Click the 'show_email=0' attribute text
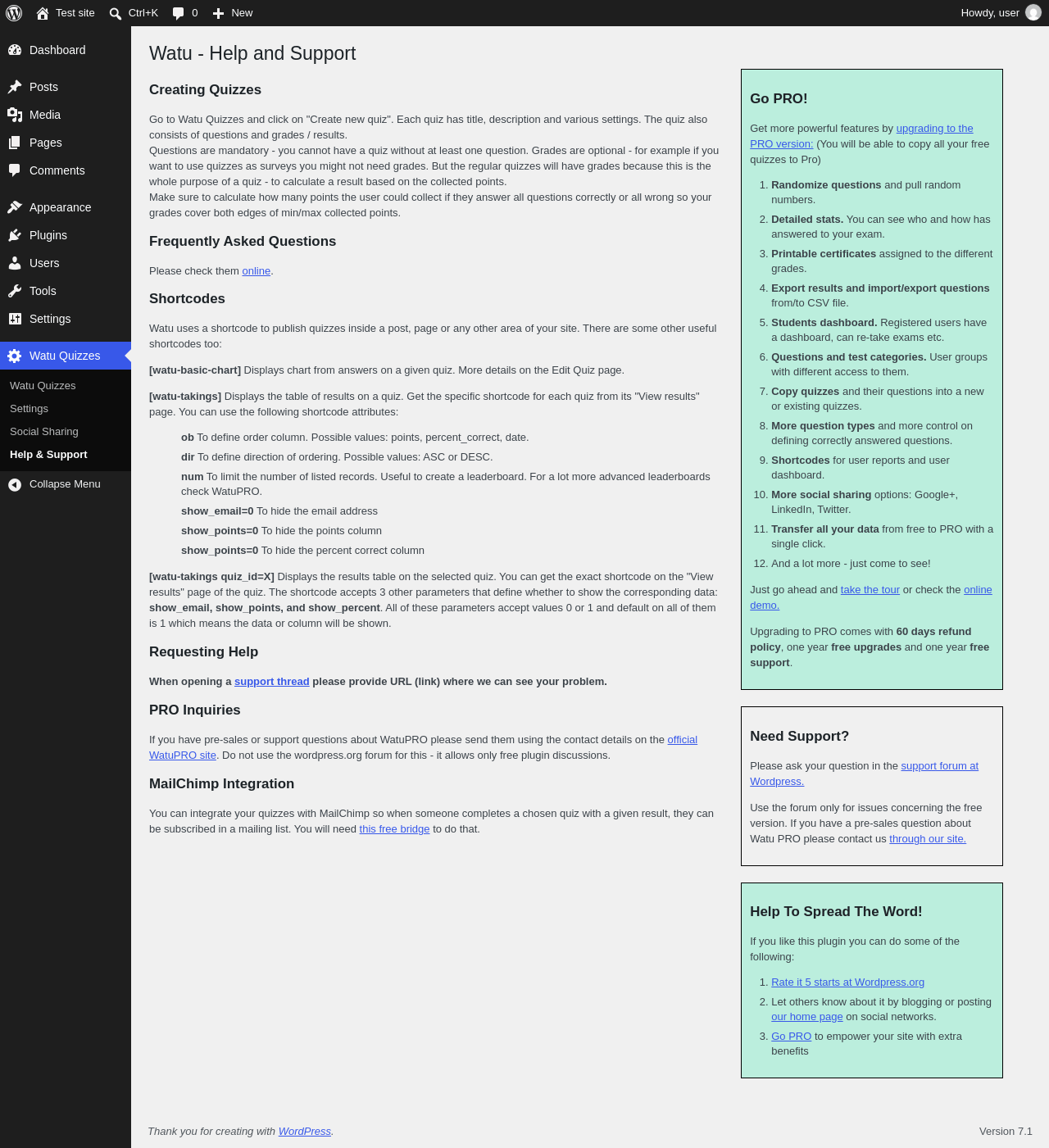The width and height of the screenshot is (1049, 1148). [217, 511]
